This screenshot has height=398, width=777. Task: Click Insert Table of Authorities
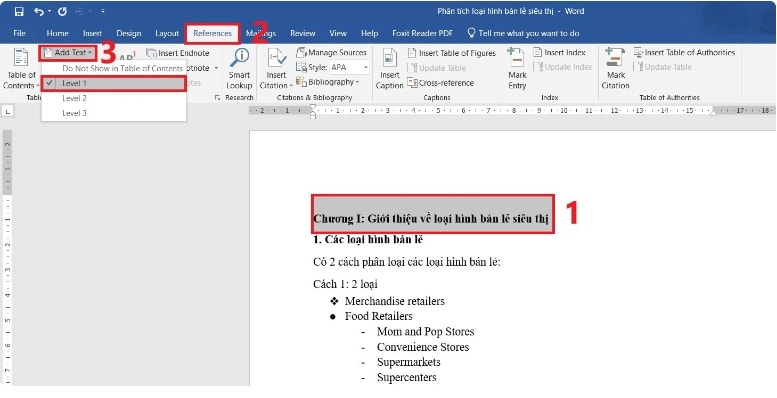click(685, 53)
